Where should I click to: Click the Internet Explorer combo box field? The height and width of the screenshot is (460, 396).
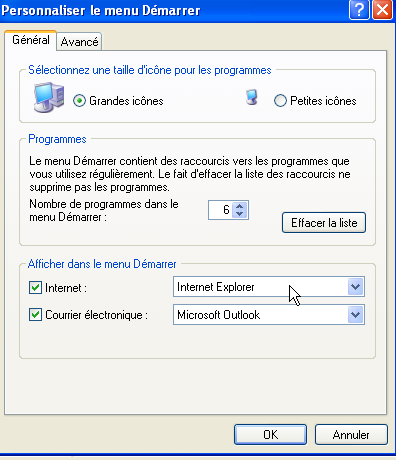pyautogui.click(x=269, y=287)
